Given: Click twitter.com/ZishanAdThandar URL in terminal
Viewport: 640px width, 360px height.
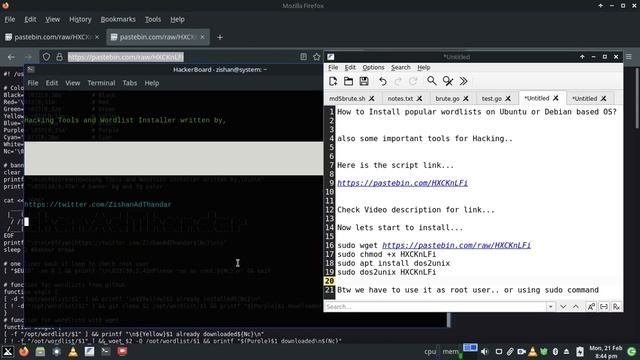Looking at the screenshot, I should pos(98,204).
